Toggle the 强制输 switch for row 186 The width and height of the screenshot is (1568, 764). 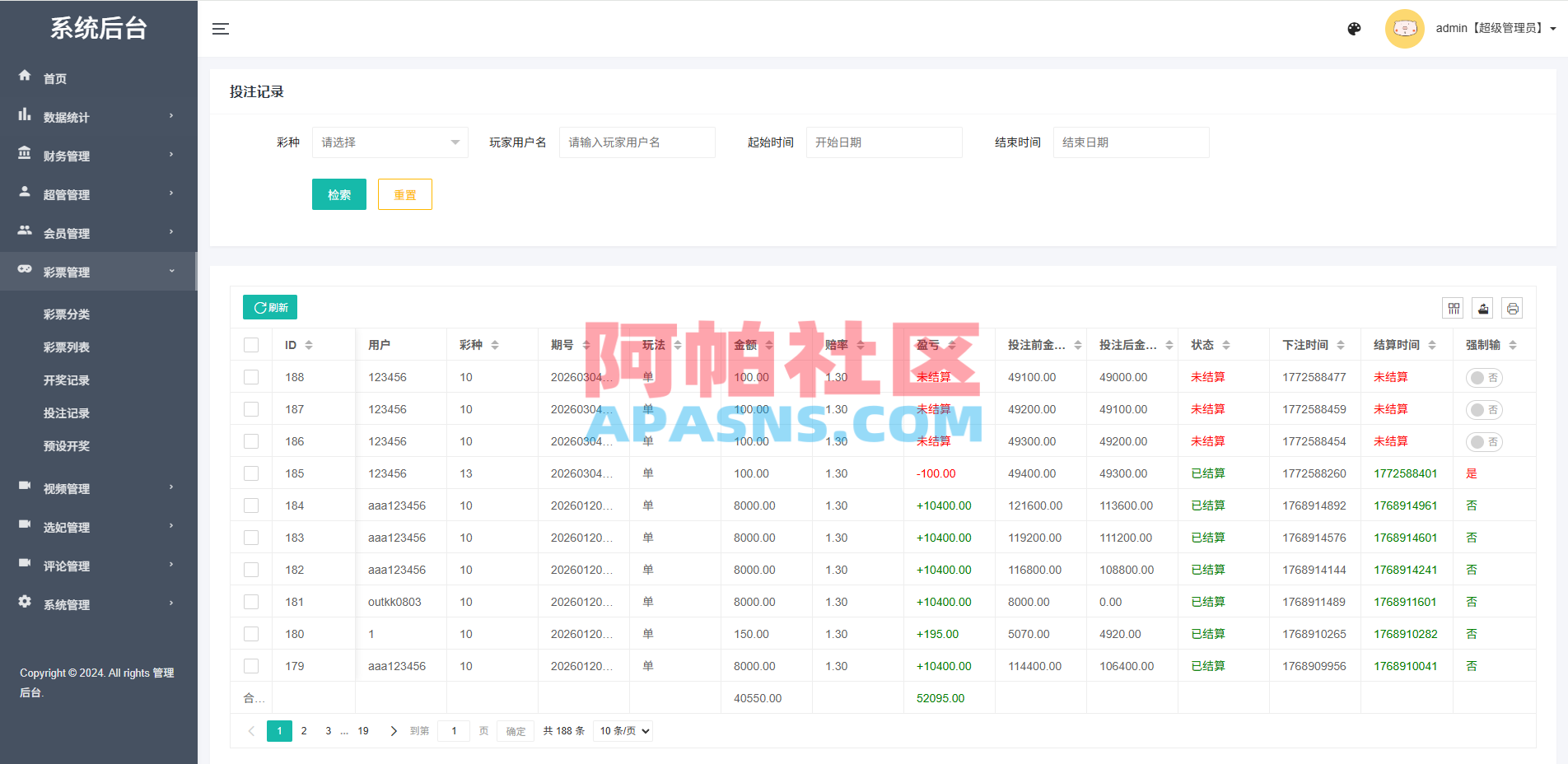coord(1484,442)
